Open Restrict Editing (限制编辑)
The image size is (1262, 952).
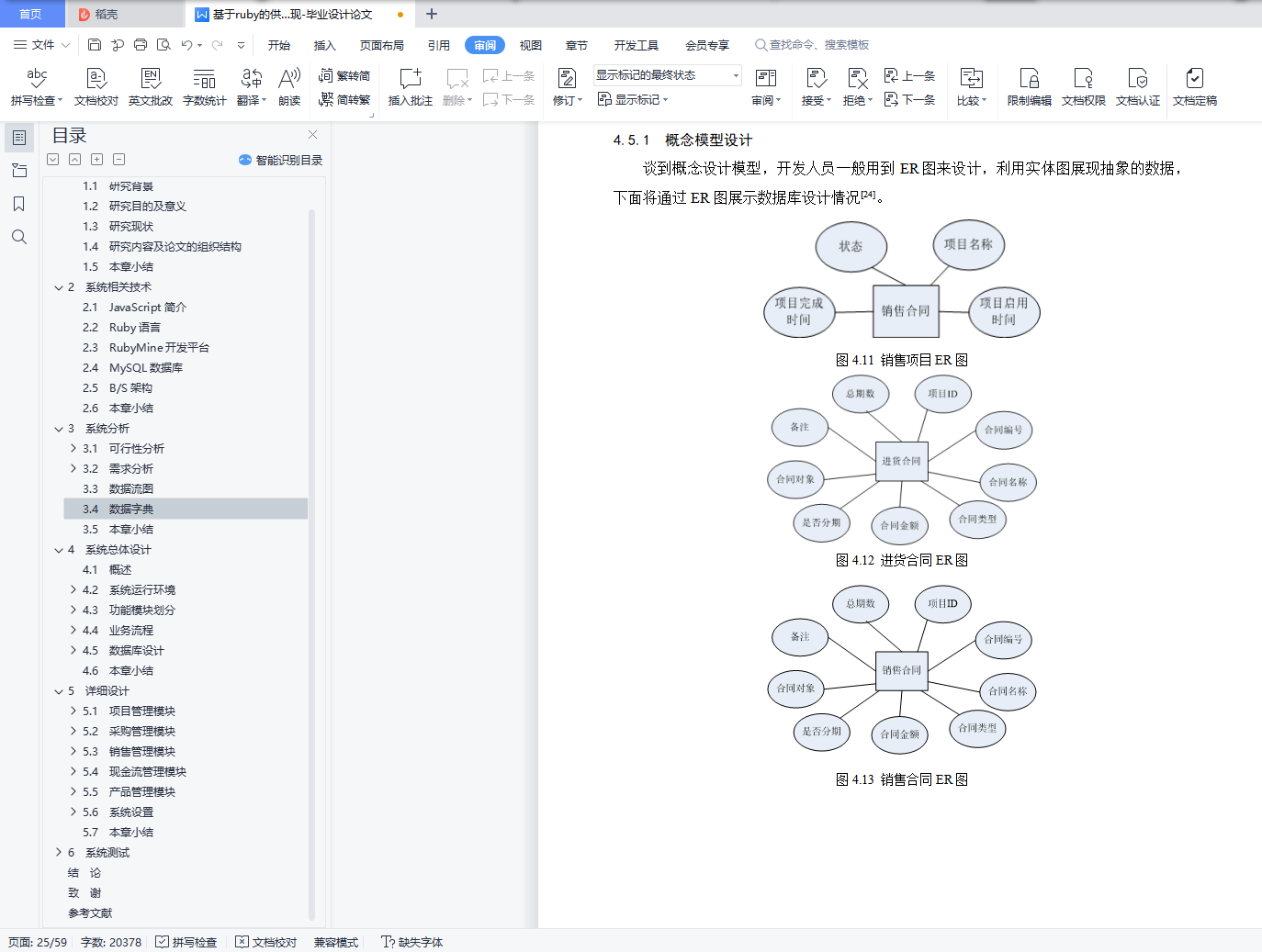(1030, 87)
